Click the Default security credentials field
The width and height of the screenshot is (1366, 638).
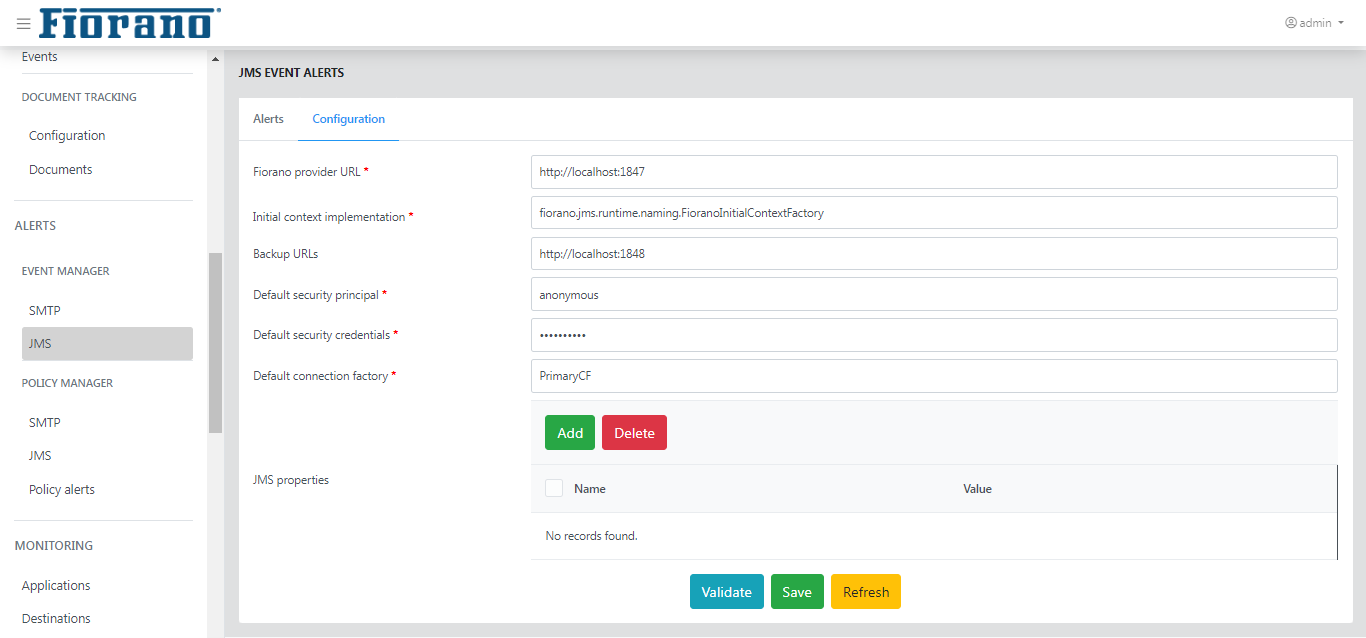[934, 335]
